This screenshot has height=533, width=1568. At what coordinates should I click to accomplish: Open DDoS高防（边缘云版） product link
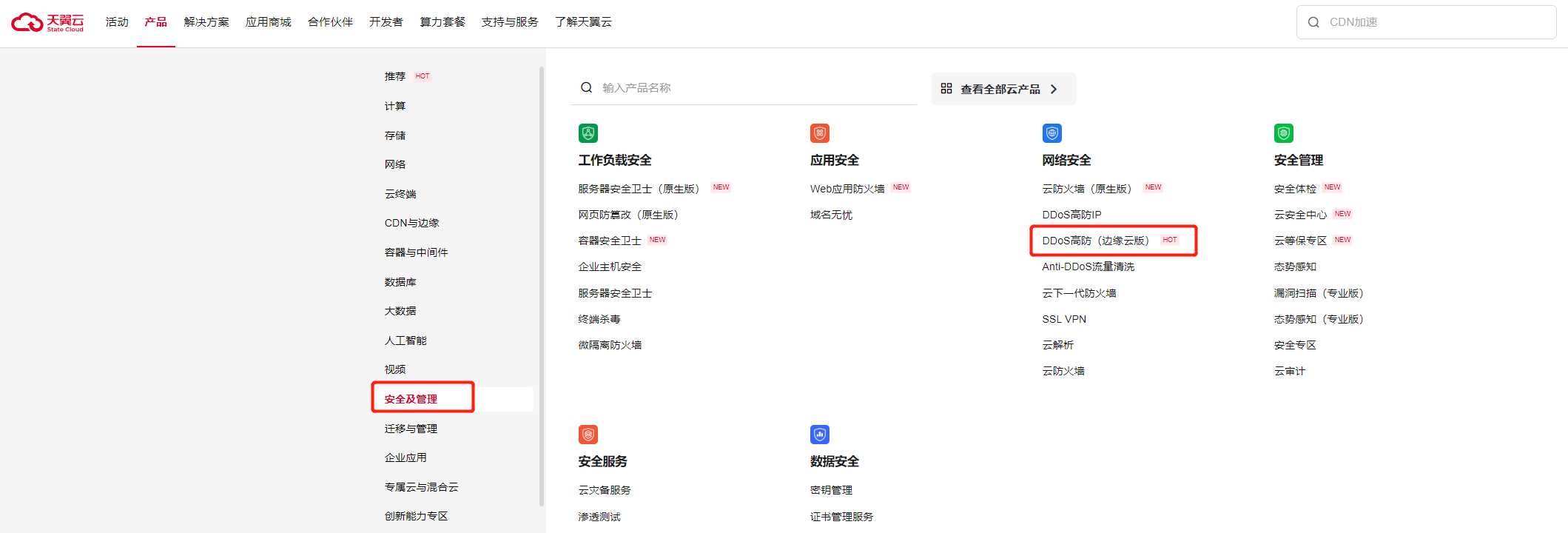1096,241
